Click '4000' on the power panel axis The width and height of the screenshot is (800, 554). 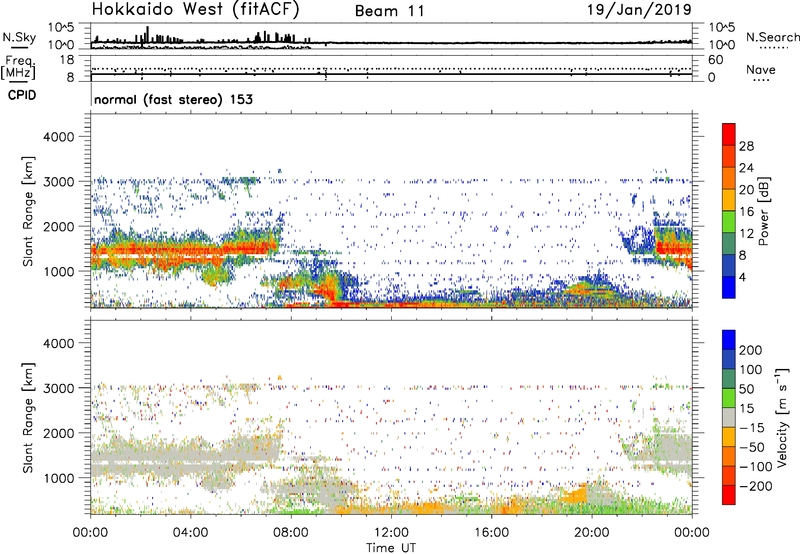click(58, 137)
